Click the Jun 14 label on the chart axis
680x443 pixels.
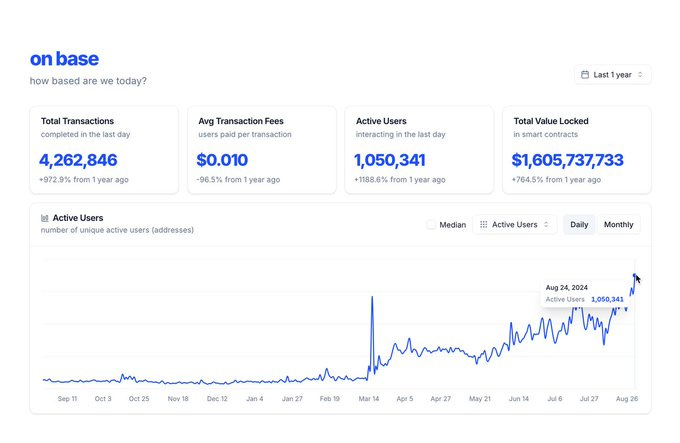tap(519, 398)
